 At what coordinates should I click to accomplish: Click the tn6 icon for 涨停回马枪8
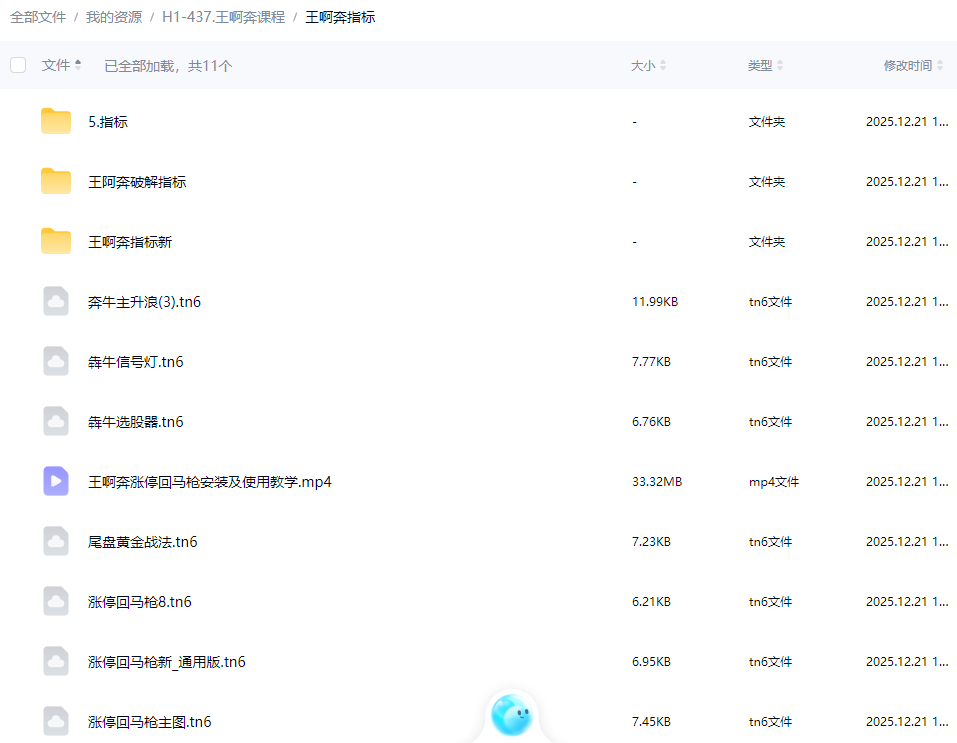[56, 601]
